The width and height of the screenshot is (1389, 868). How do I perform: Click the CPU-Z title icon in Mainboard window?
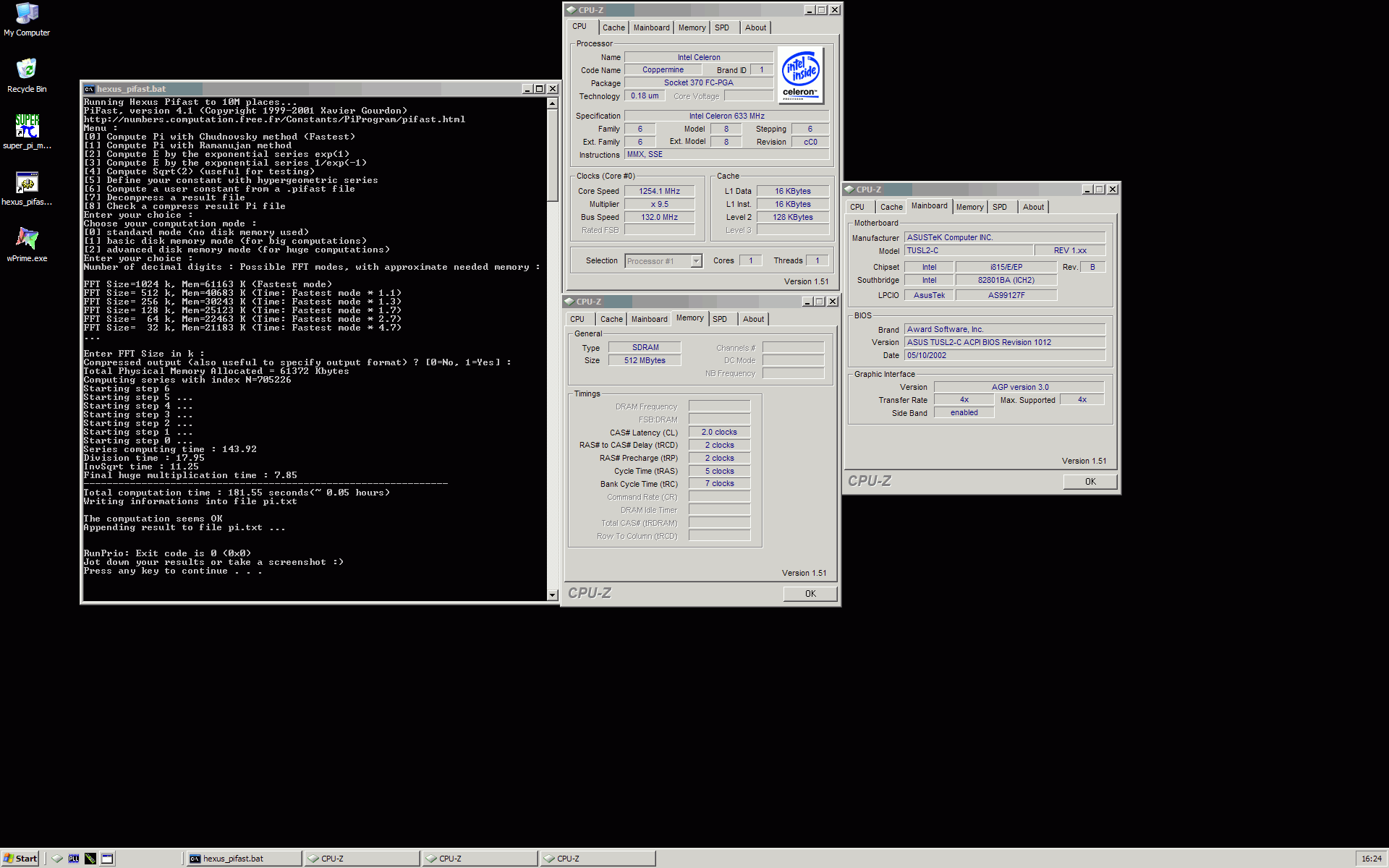click(x=849, y=190)
